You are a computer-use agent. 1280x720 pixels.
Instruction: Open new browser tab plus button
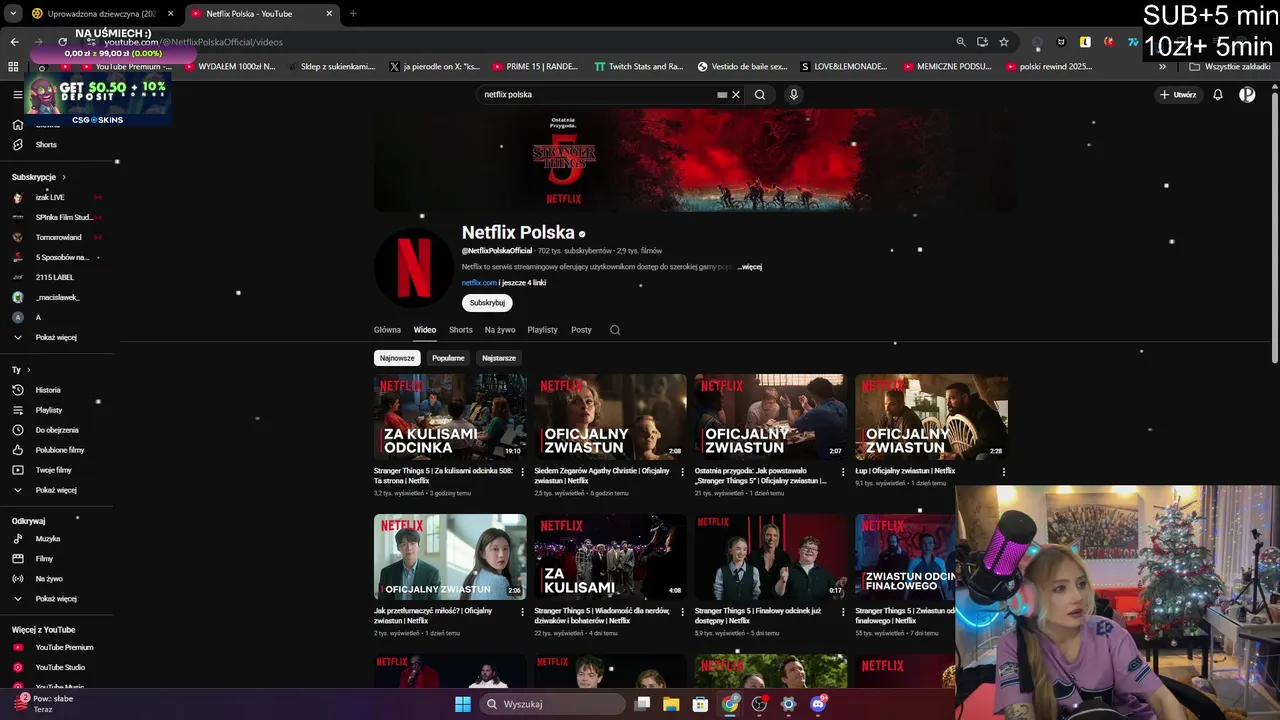click(353, 14)
